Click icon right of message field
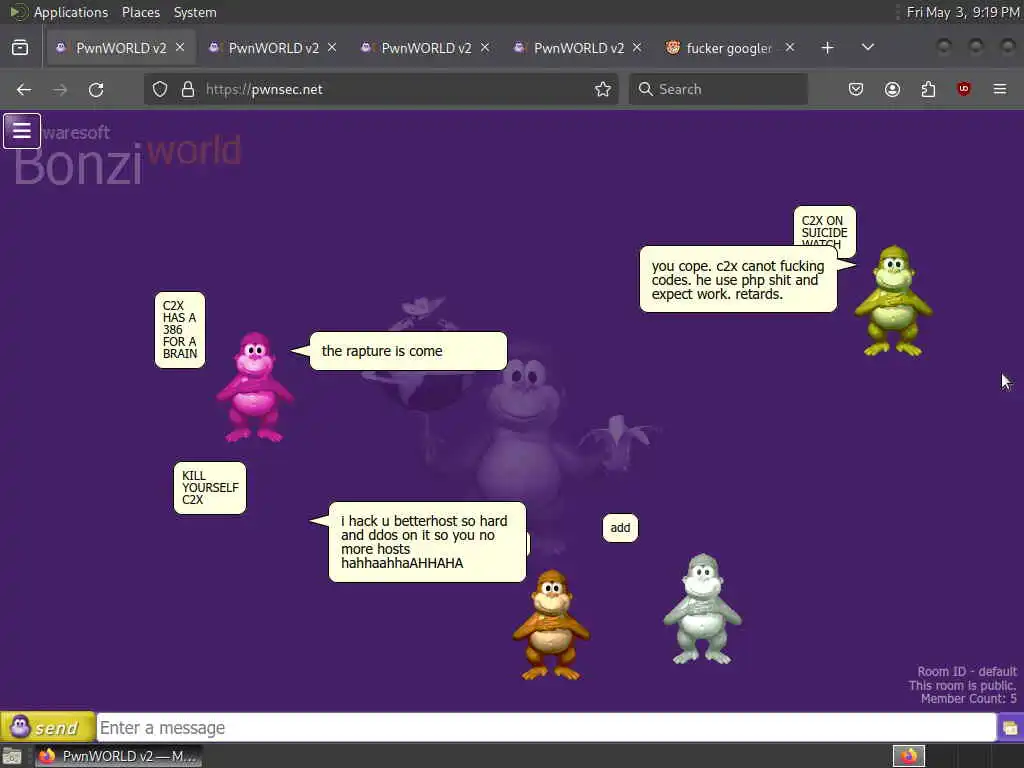Viewport: 1024px width, 768px height. tap(1010, 728)
